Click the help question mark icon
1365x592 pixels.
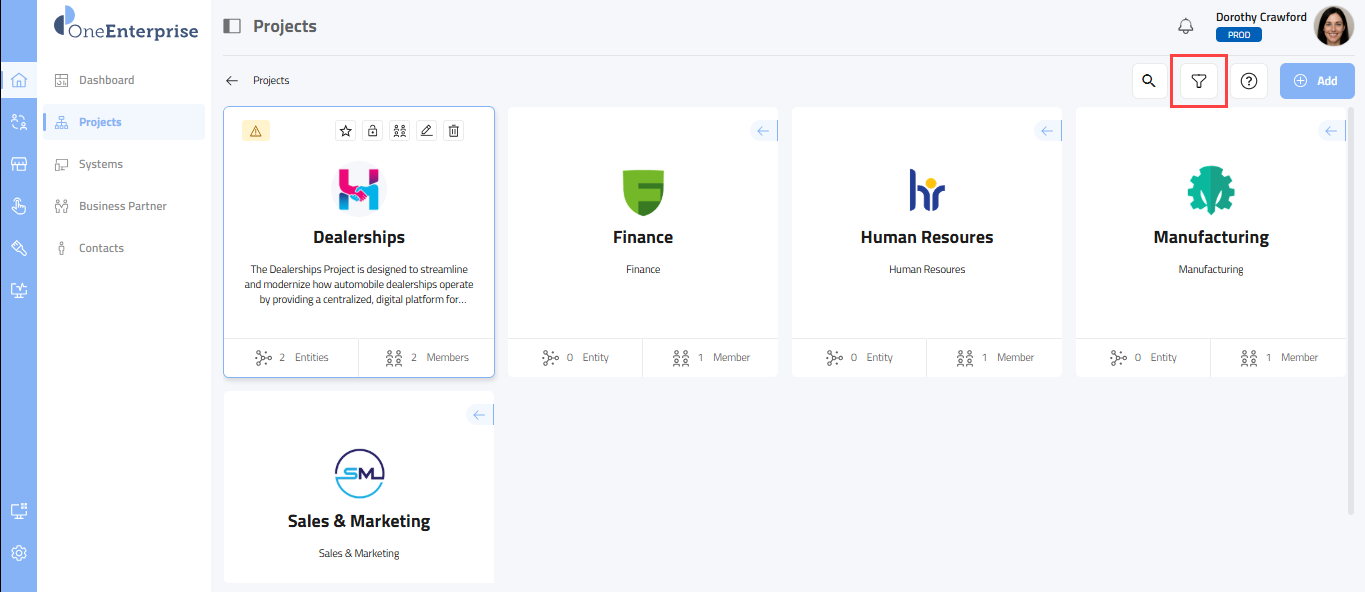1248,81
